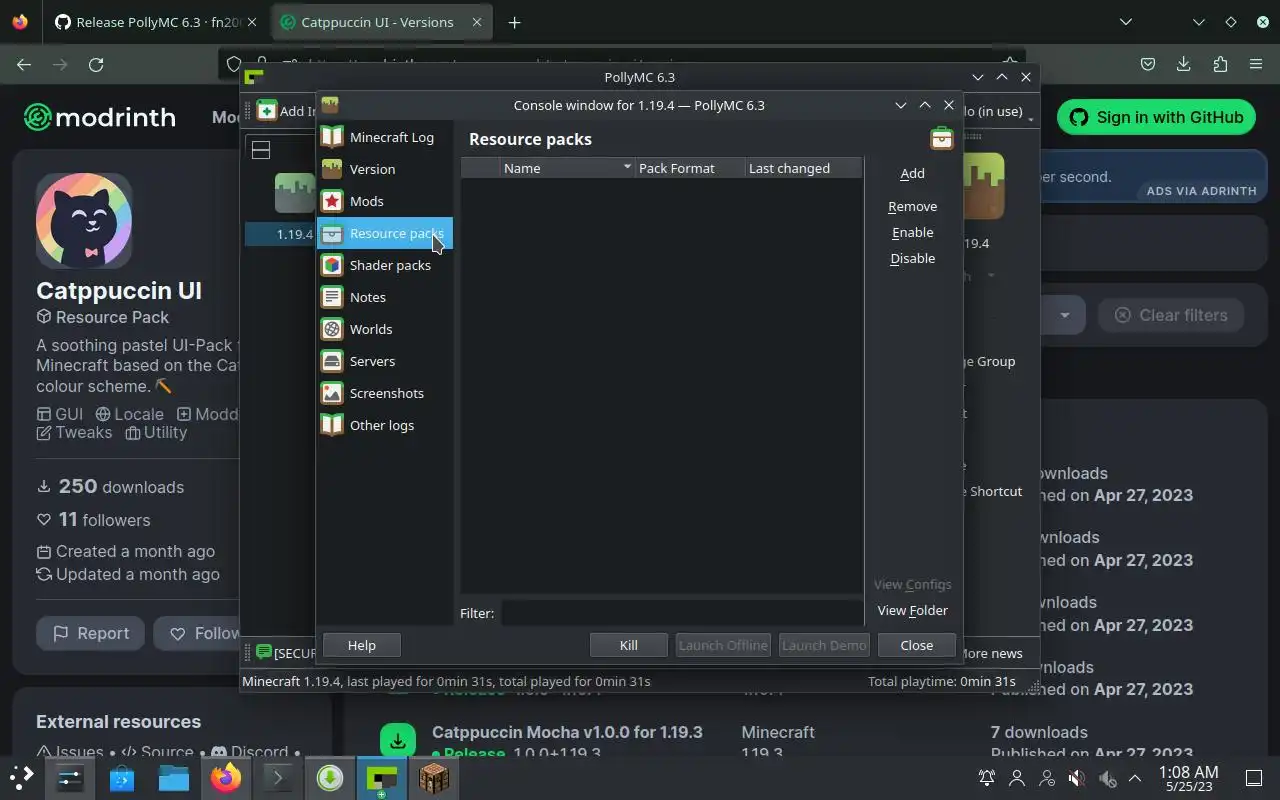The height and width of the screenshot is (800, 1280).
Task: Click the Minecraft crafting table taskbar icon
Action: [x=434, y=778]
